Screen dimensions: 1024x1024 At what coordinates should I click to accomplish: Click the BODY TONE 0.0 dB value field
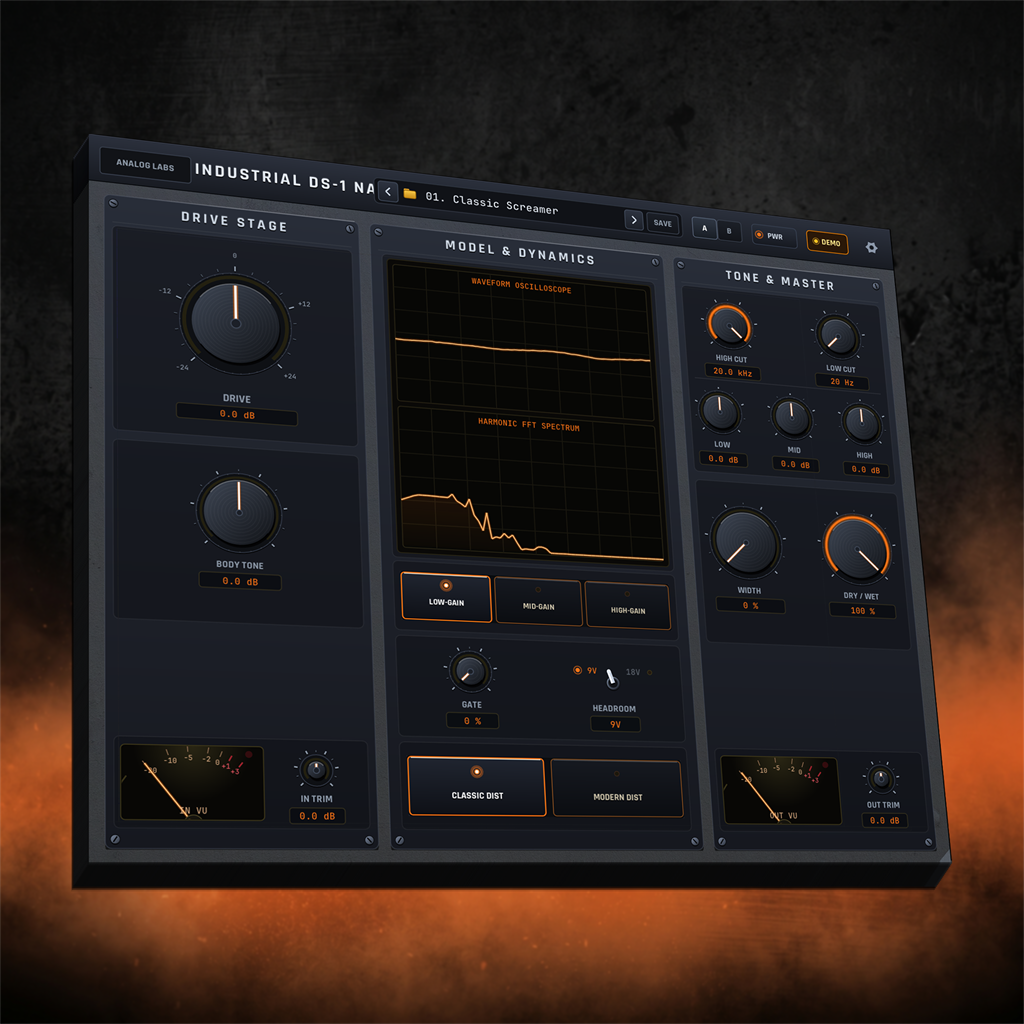(240, 581)
